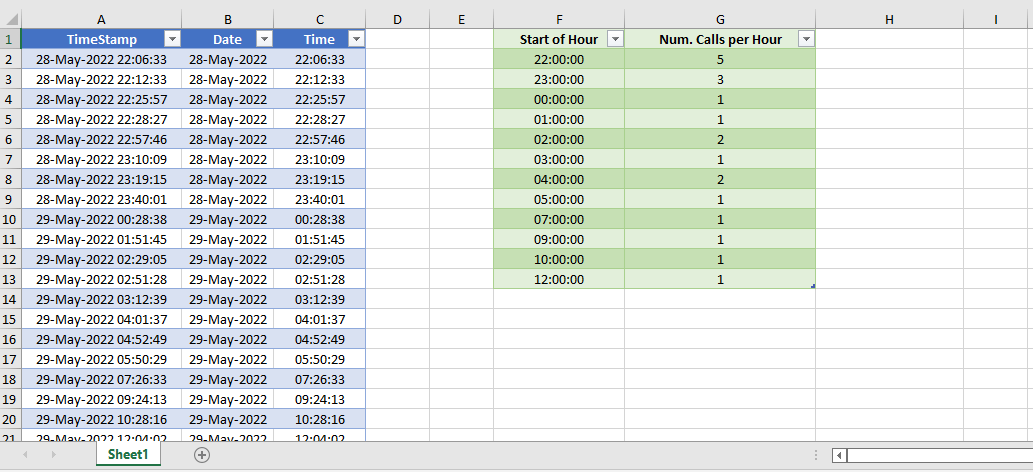Click the next sheet navigation arrow
The image size is (1033, 472).
click(x=53, y=454)
